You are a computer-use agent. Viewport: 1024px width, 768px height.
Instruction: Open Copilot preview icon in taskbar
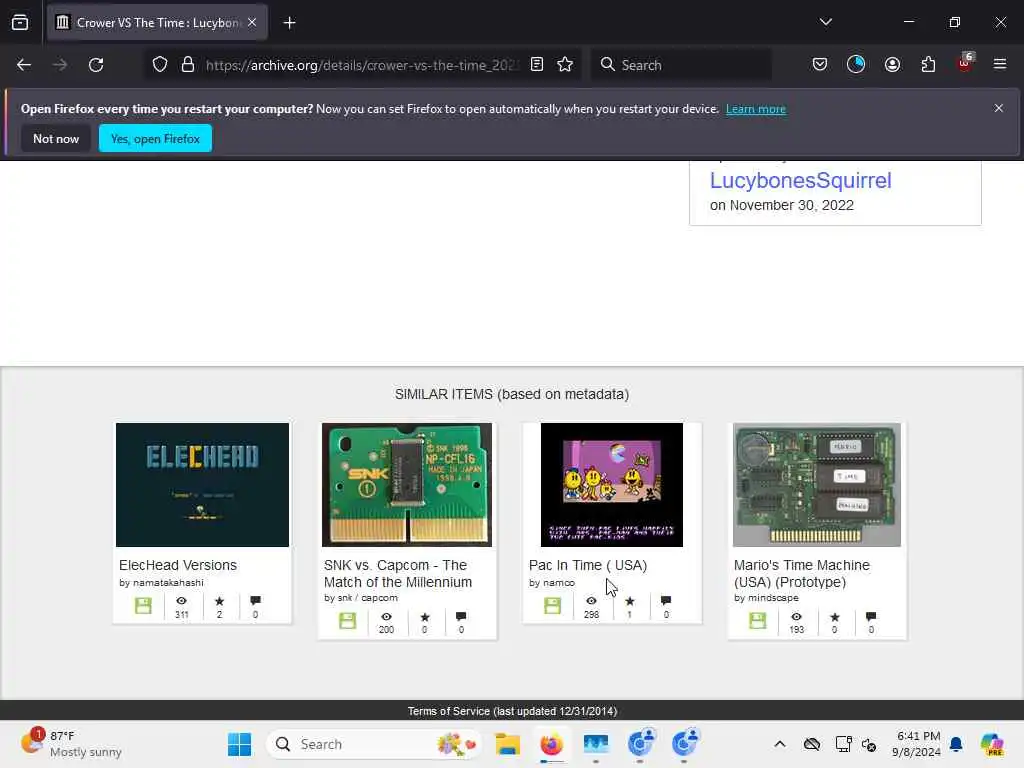[992, 744]
